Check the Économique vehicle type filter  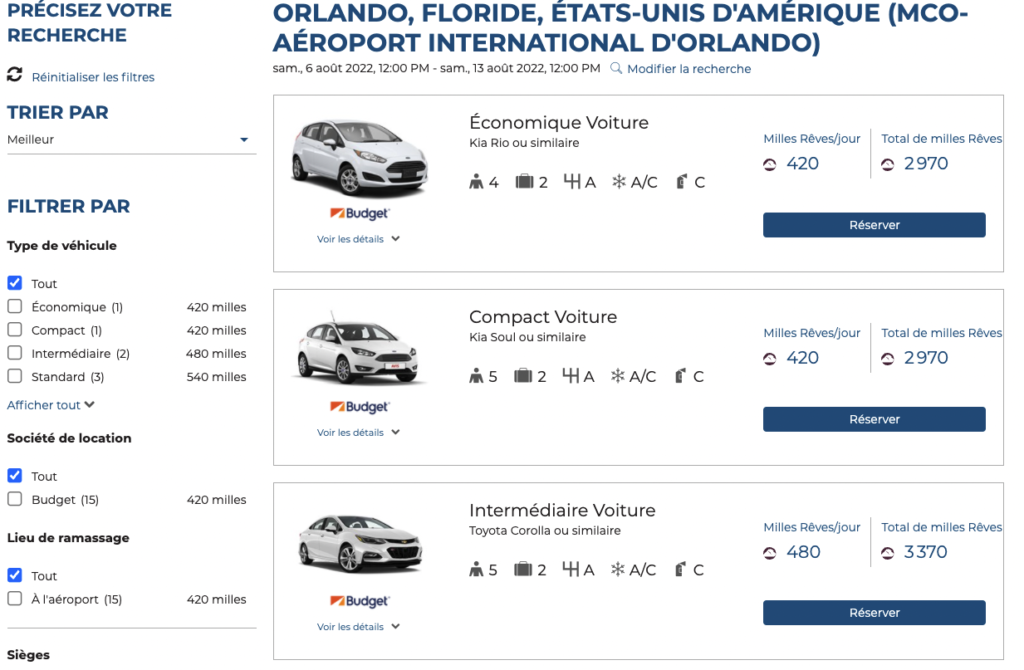(x=13, y=306)
